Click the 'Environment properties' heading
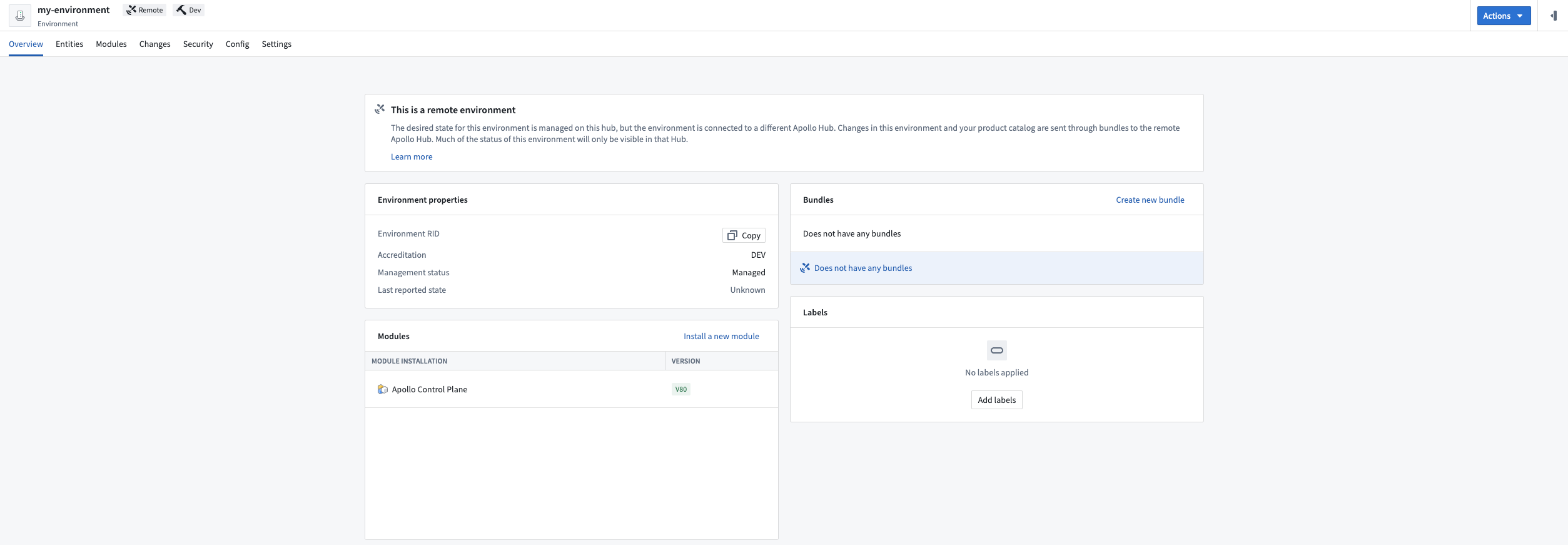This screenshot has height=545, width=1568. click(423, 200)
